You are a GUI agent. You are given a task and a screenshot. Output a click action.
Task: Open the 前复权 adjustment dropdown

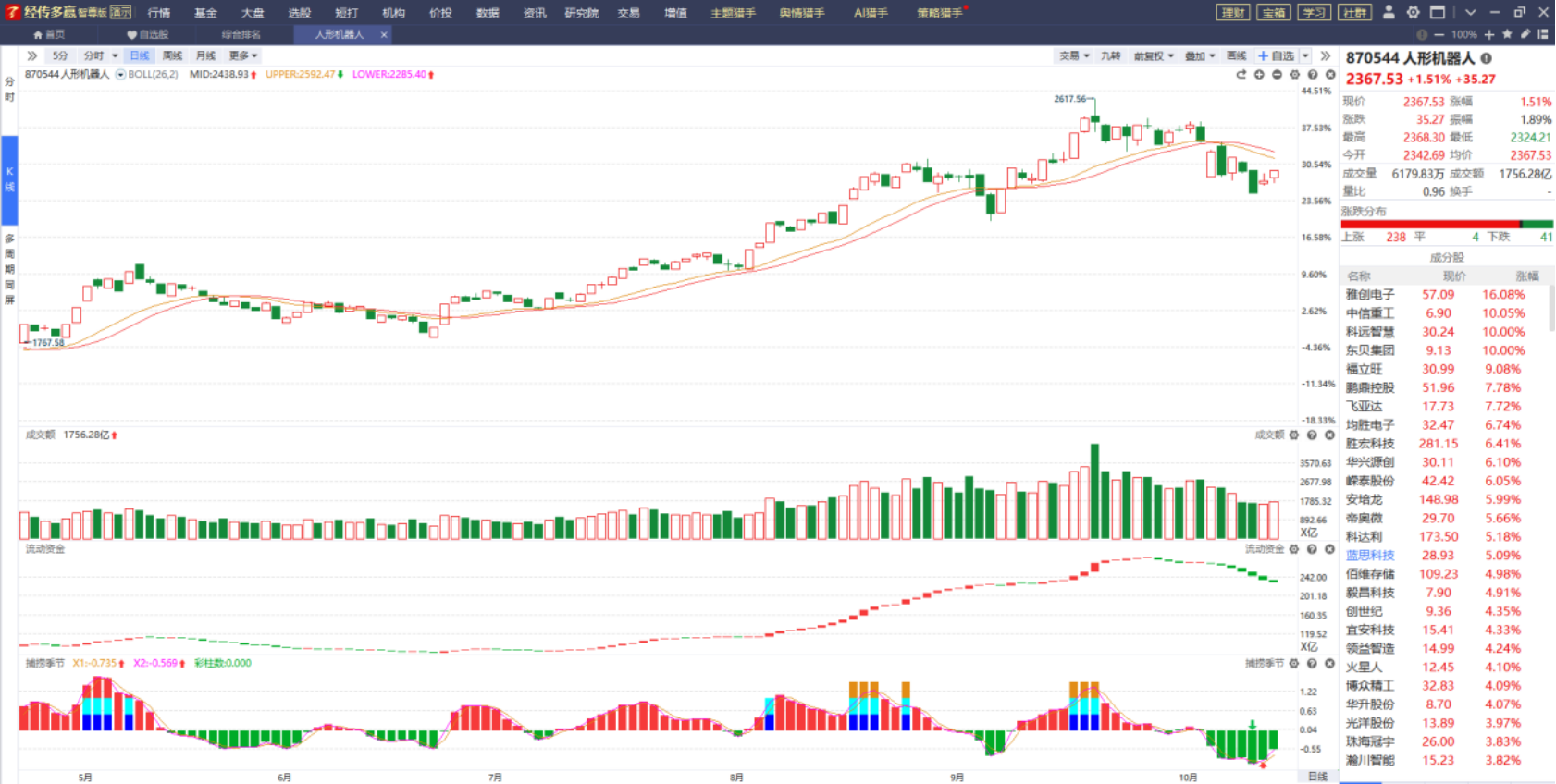1153,55
